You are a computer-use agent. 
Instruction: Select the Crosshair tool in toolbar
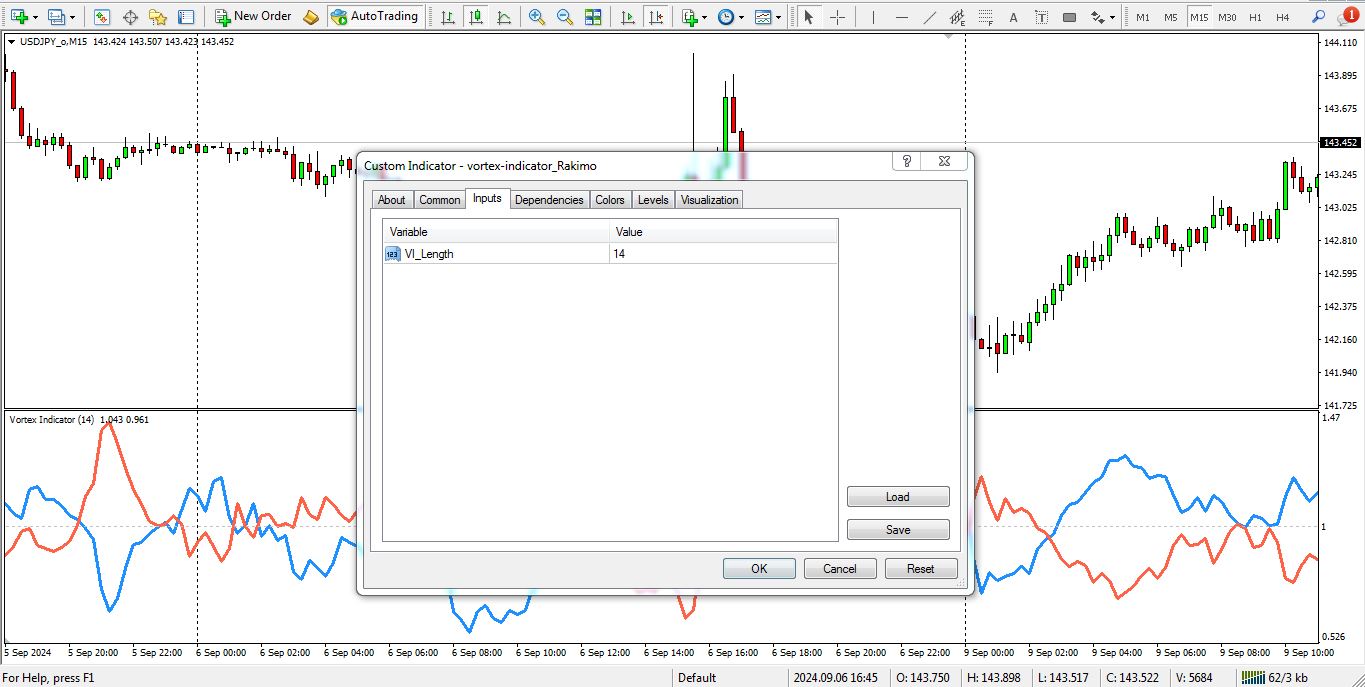click(x=837, y=17)
